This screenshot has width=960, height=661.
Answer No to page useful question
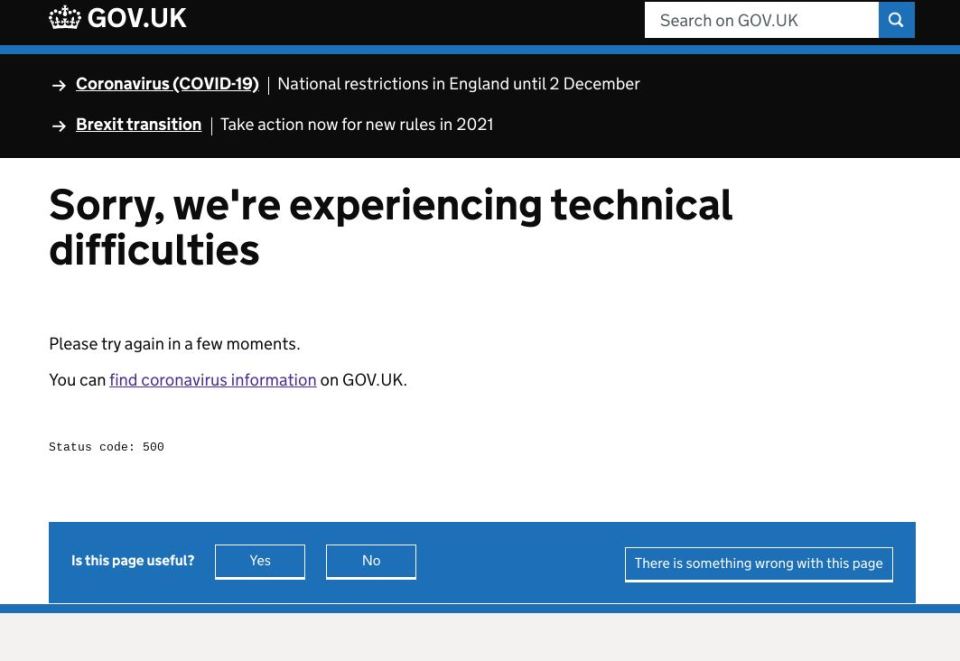tap(371, 561)
